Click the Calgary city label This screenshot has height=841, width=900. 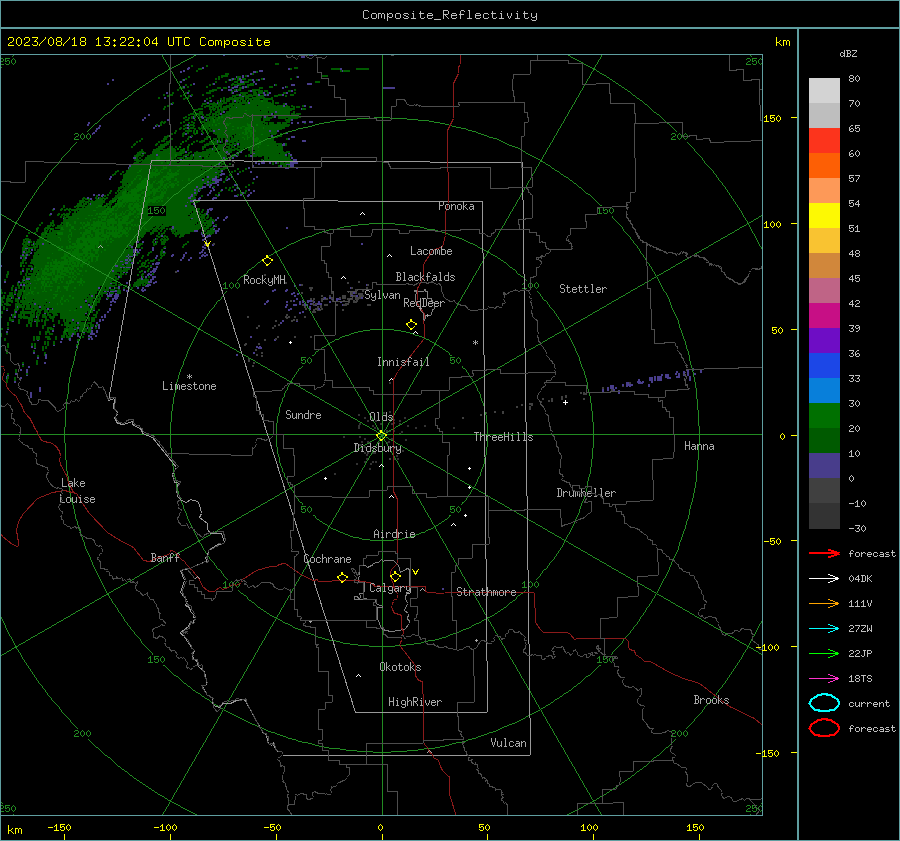pos(390,588)
